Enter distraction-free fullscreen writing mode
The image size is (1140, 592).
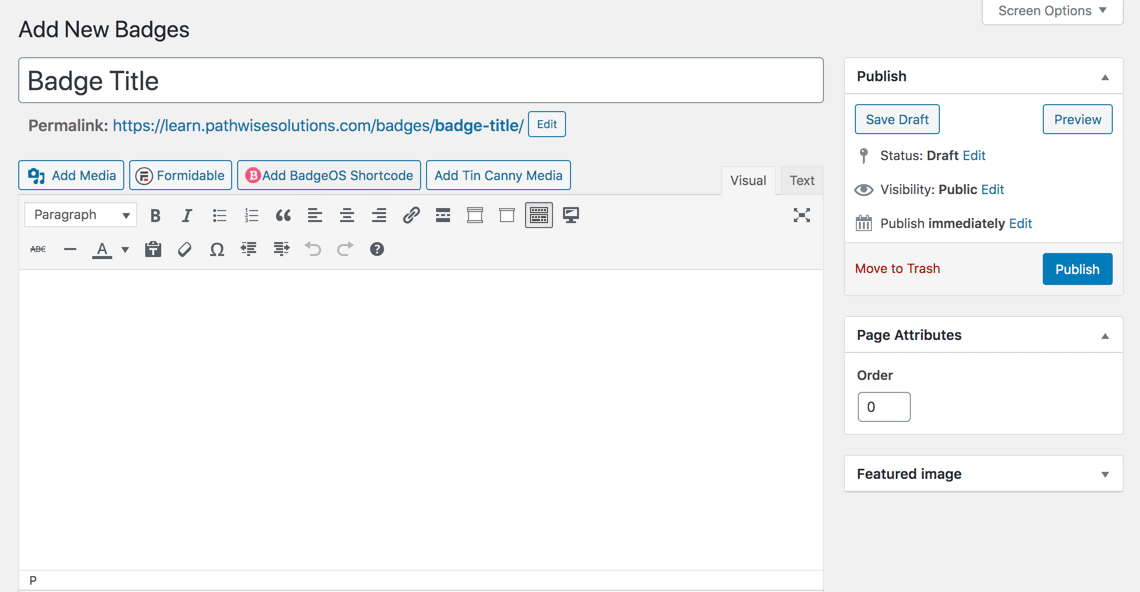coord(801,215)
